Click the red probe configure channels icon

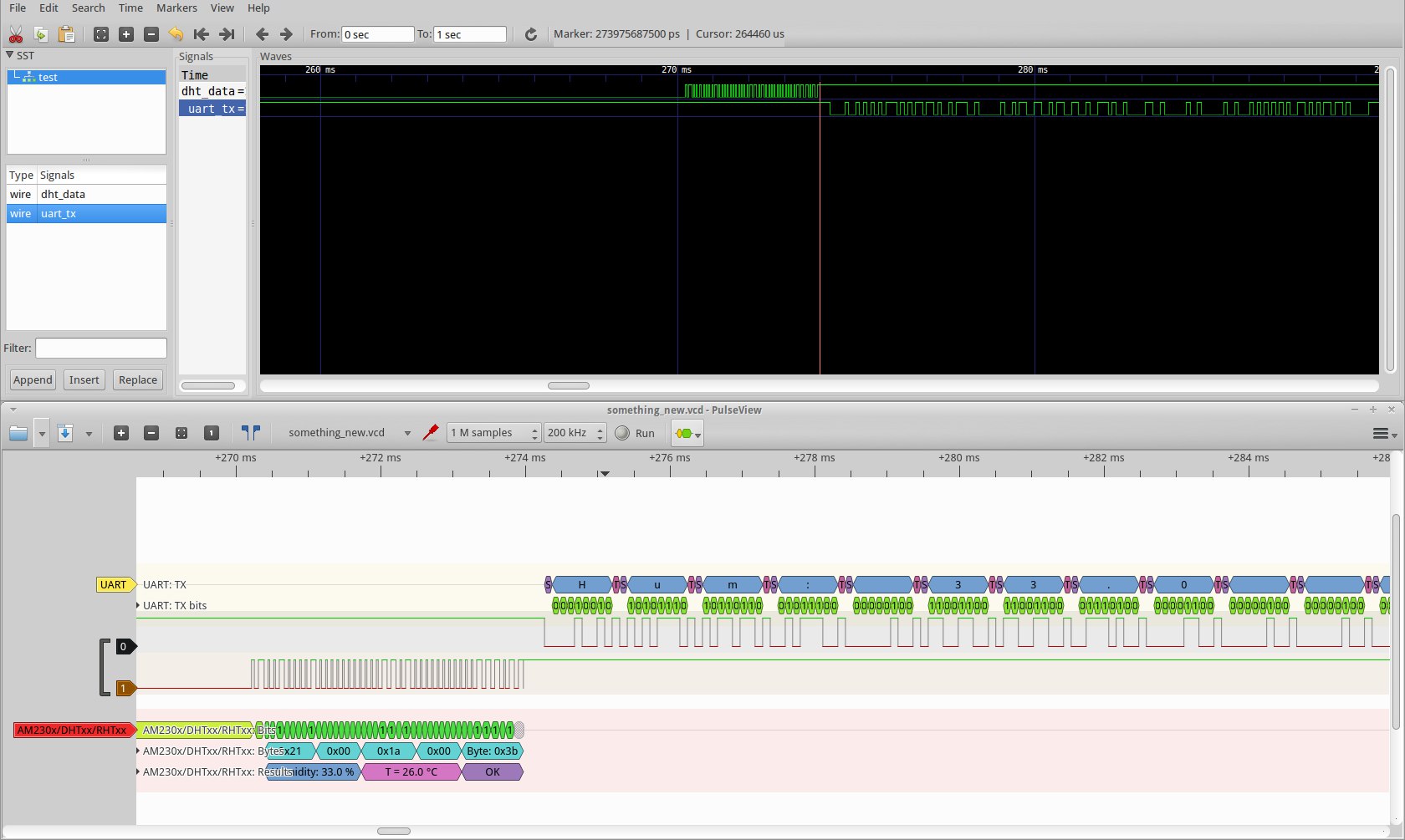point(431,433)
